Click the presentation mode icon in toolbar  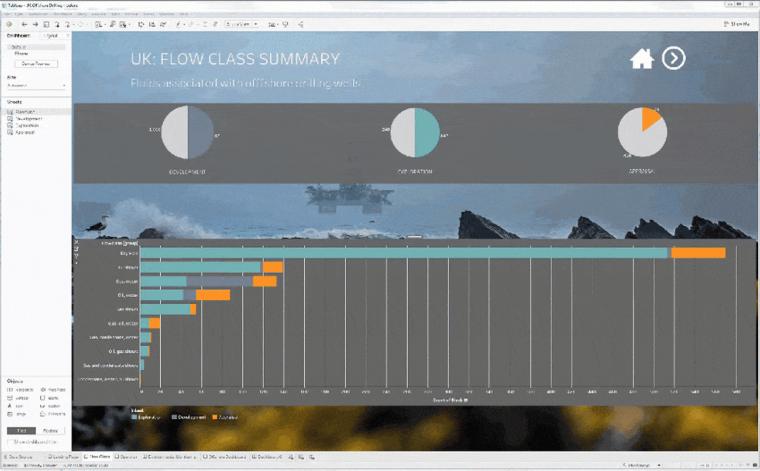pos(285,24)
